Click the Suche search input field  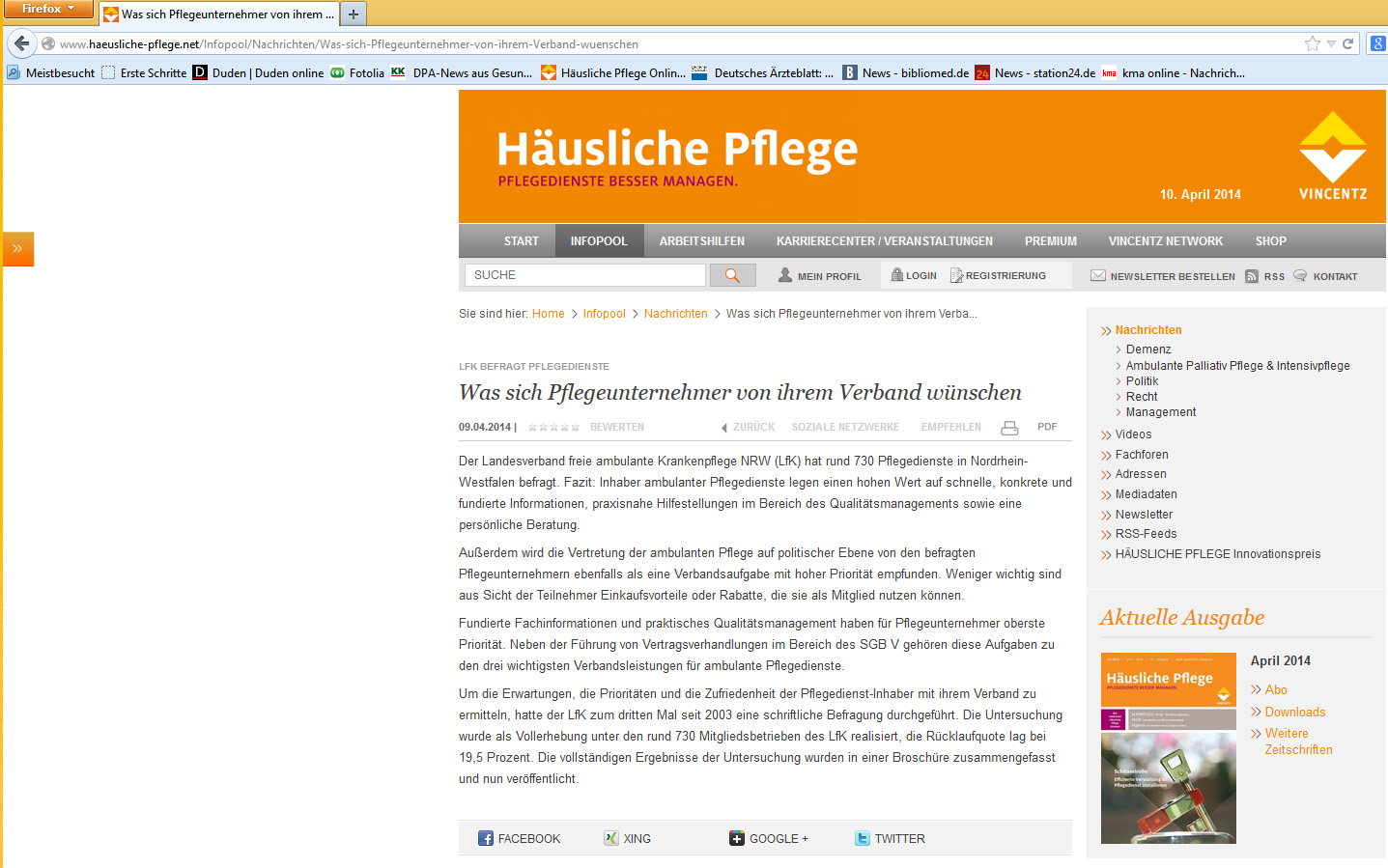coord(584,275)
